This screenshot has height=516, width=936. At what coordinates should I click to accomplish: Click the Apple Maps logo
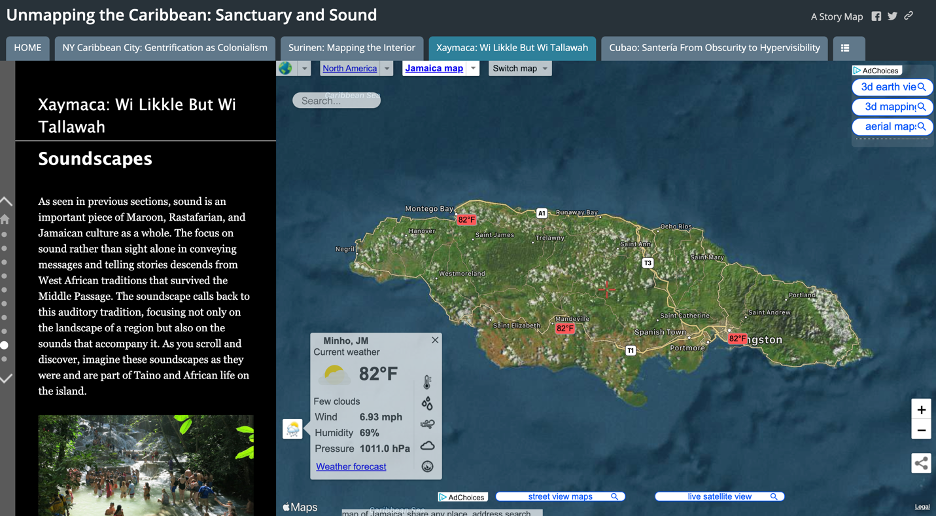[x=300, y=507]
